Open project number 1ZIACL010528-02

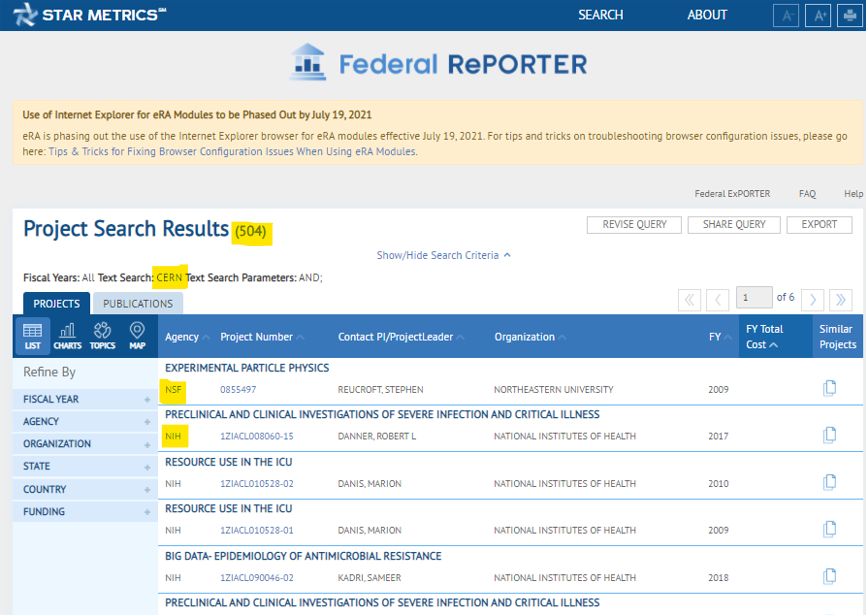point(257,484)
